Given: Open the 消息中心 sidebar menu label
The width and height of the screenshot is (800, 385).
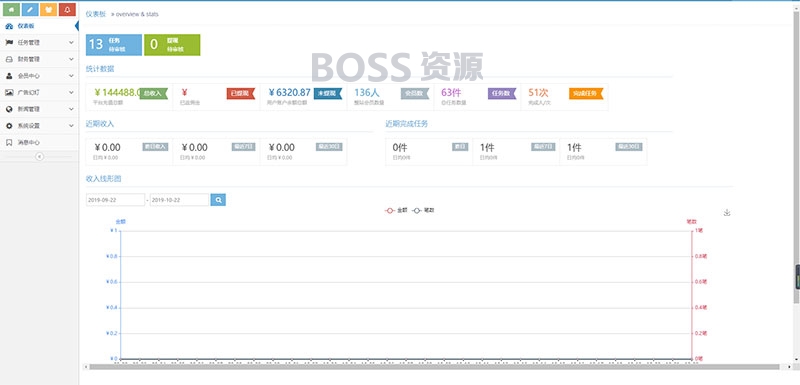Looking at the screenshot, I should pos(29,142).
